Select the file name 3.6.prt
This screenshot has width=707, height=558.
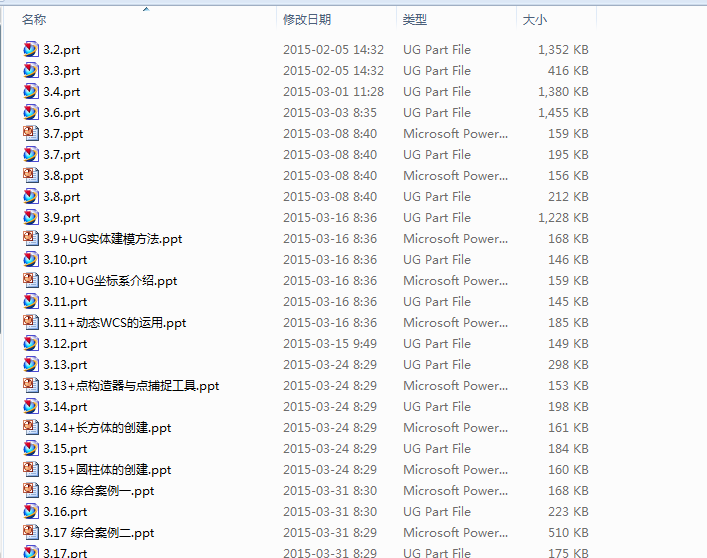62,113
